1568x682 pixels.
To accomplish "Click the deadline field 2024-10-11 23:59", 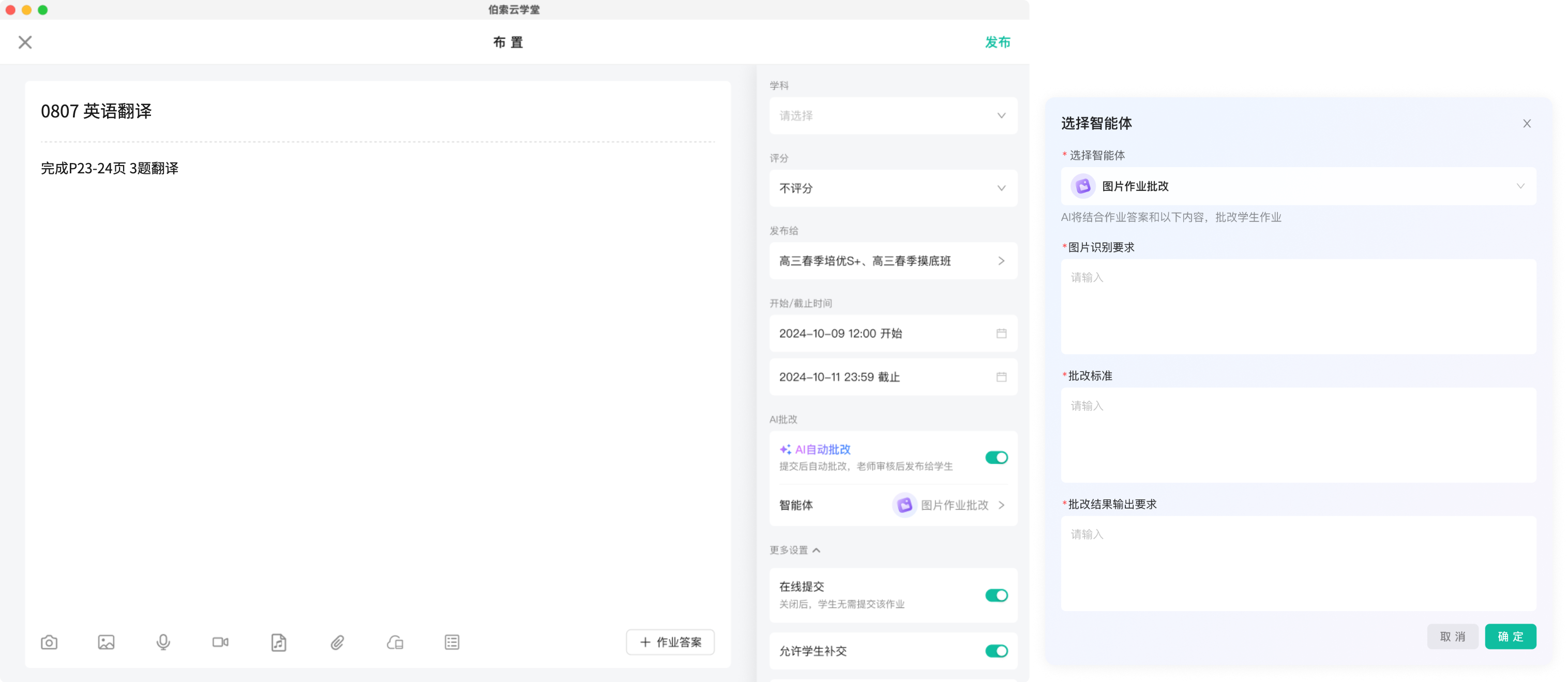I will click(x=893, y=377).
